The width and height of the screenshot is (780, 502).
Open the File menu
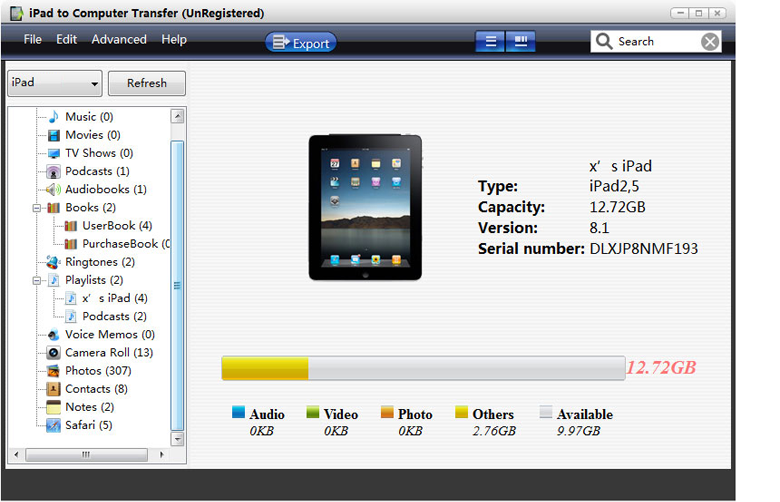tap(33, 39)
